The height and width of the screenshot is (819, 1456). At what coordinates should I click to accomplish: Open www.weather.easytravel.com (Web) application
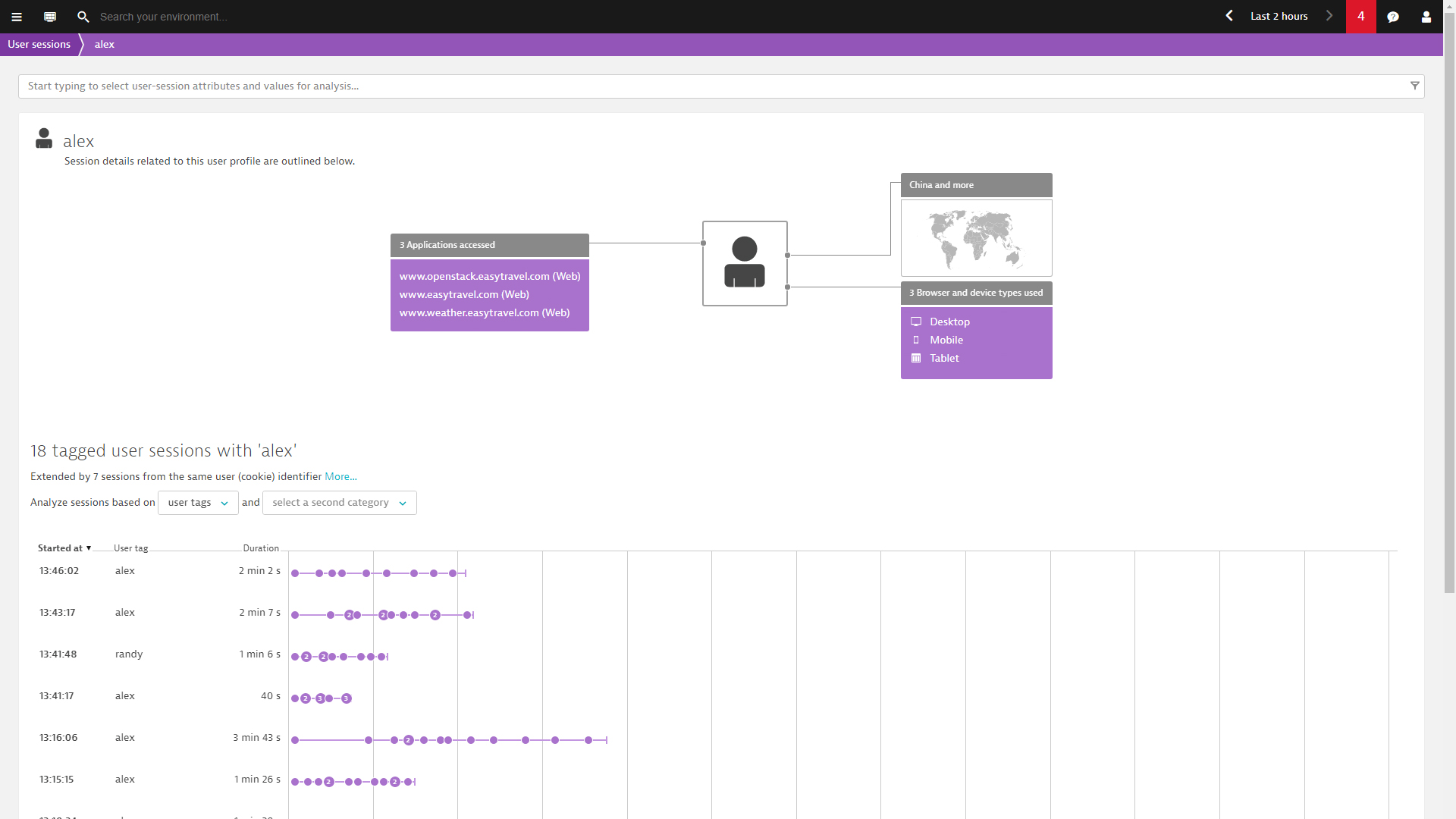click(485, 312)
